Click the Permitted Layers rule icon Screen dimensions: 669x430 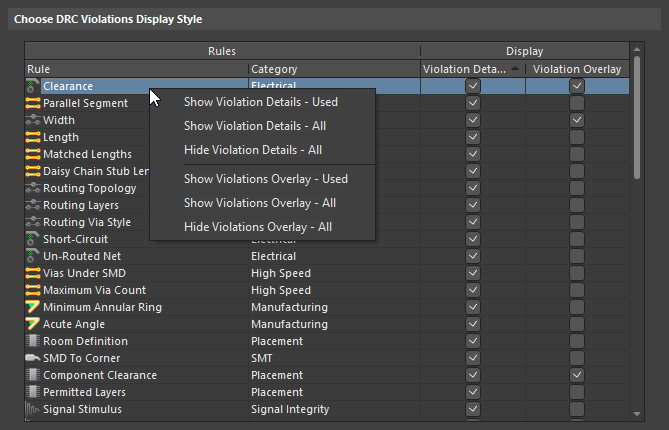(x=32, y=392)
